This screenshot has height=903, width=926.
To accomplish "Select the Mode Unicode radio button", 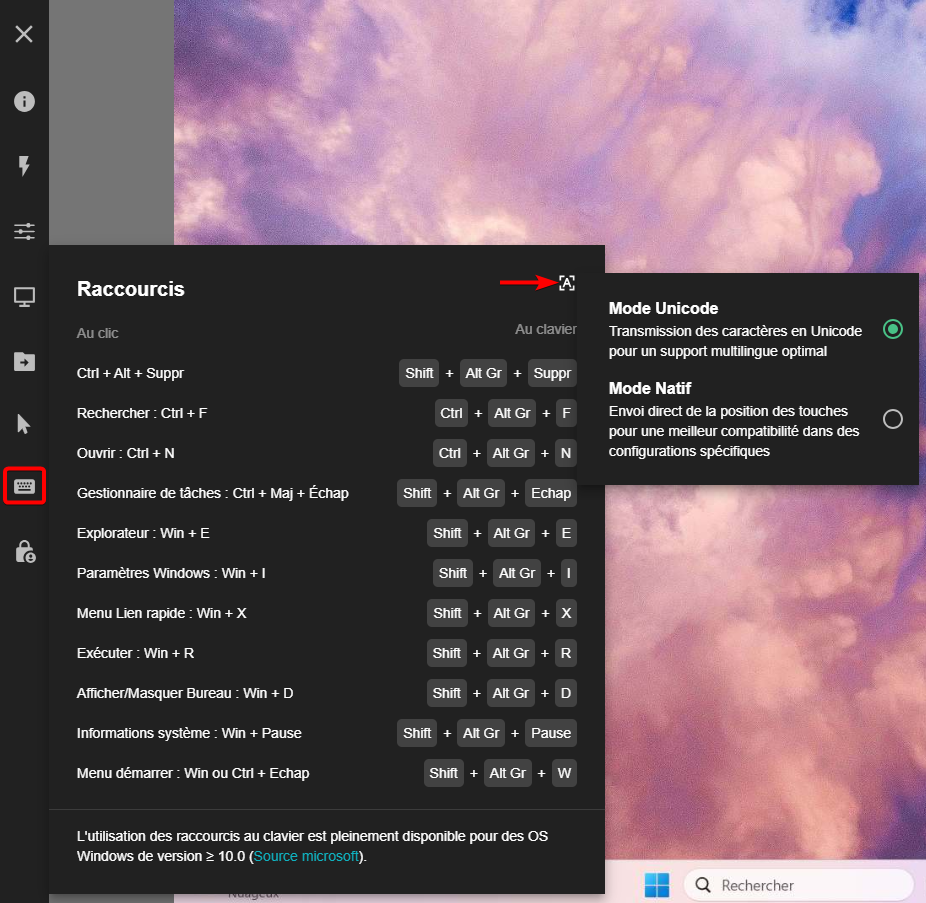I will coord(892,328).
